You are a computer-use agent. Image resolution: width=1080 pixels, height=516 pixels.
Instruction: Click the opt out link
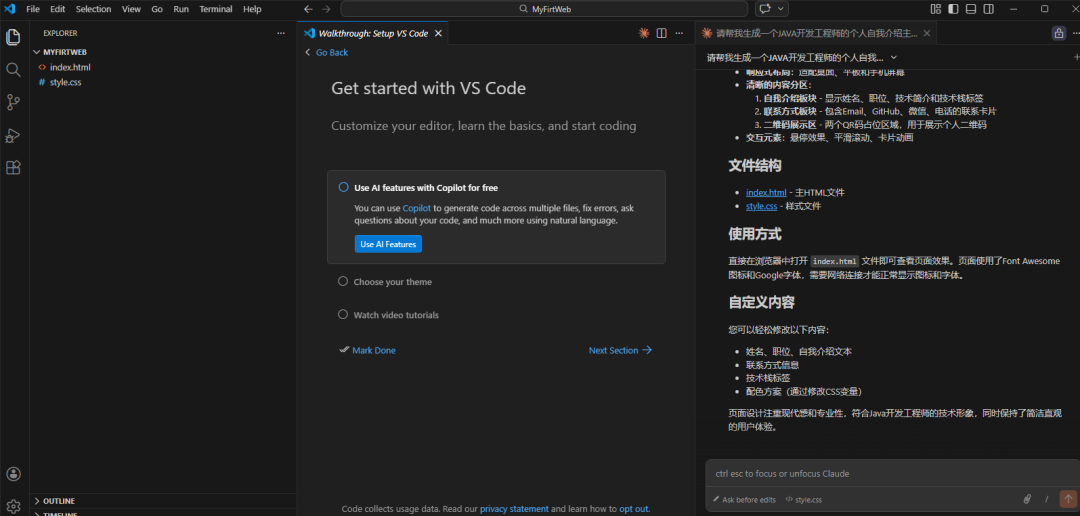[634, 509]
